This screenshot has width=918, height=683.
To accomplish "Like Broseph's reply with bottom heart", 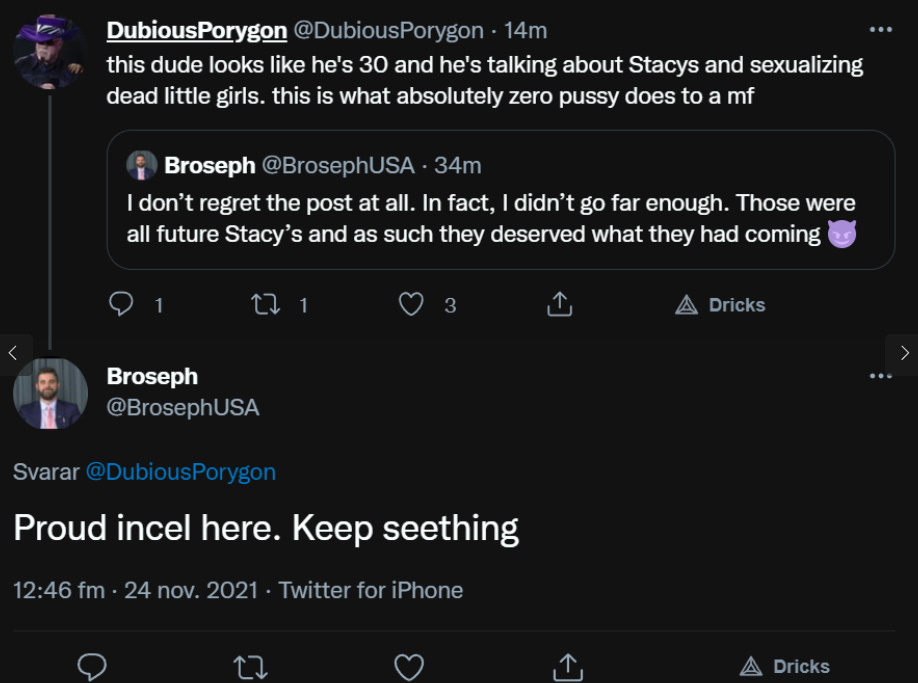I will click(409, 666).
